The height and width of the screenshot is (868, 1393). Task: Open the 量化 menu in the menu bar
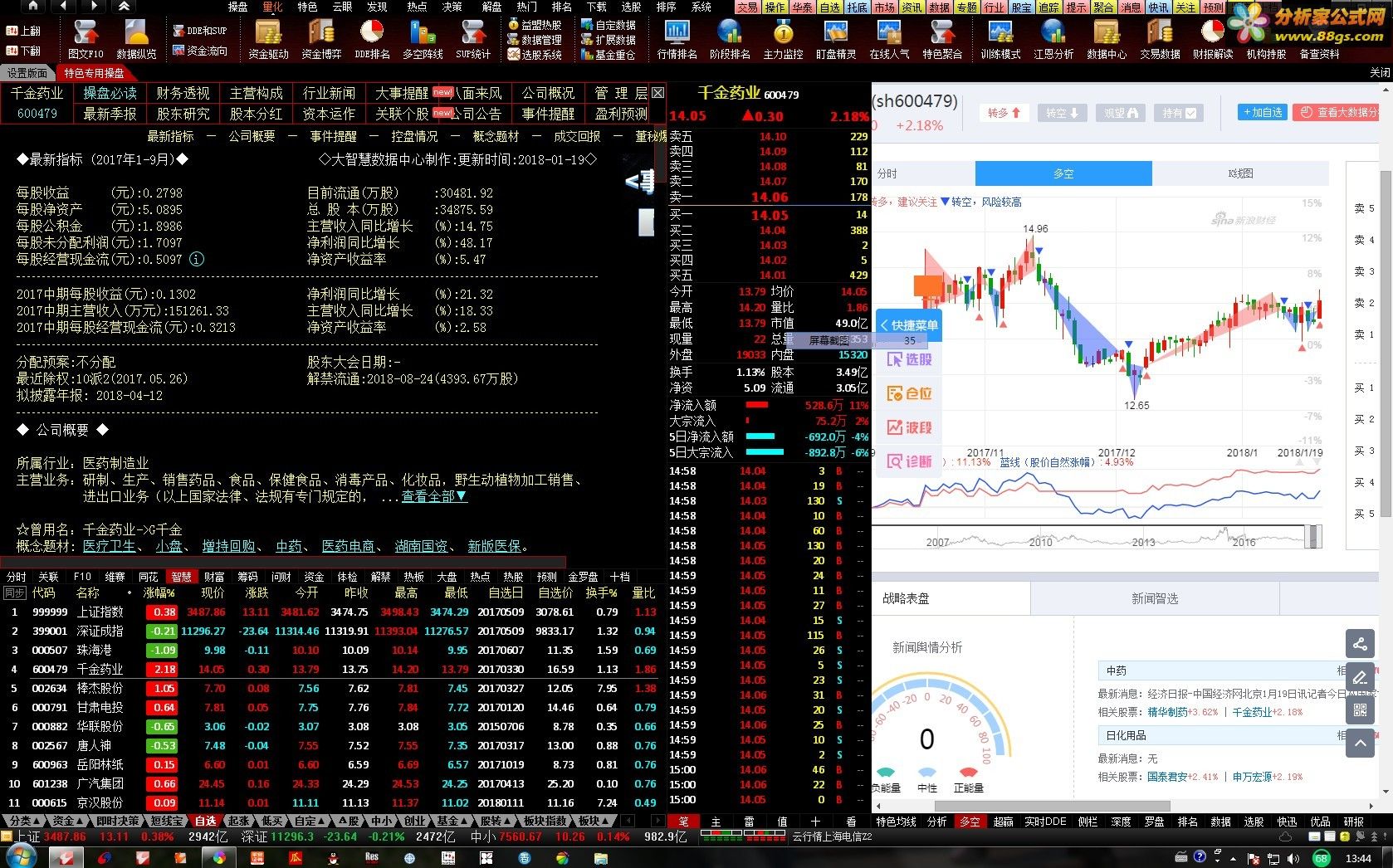pos(272,7)
